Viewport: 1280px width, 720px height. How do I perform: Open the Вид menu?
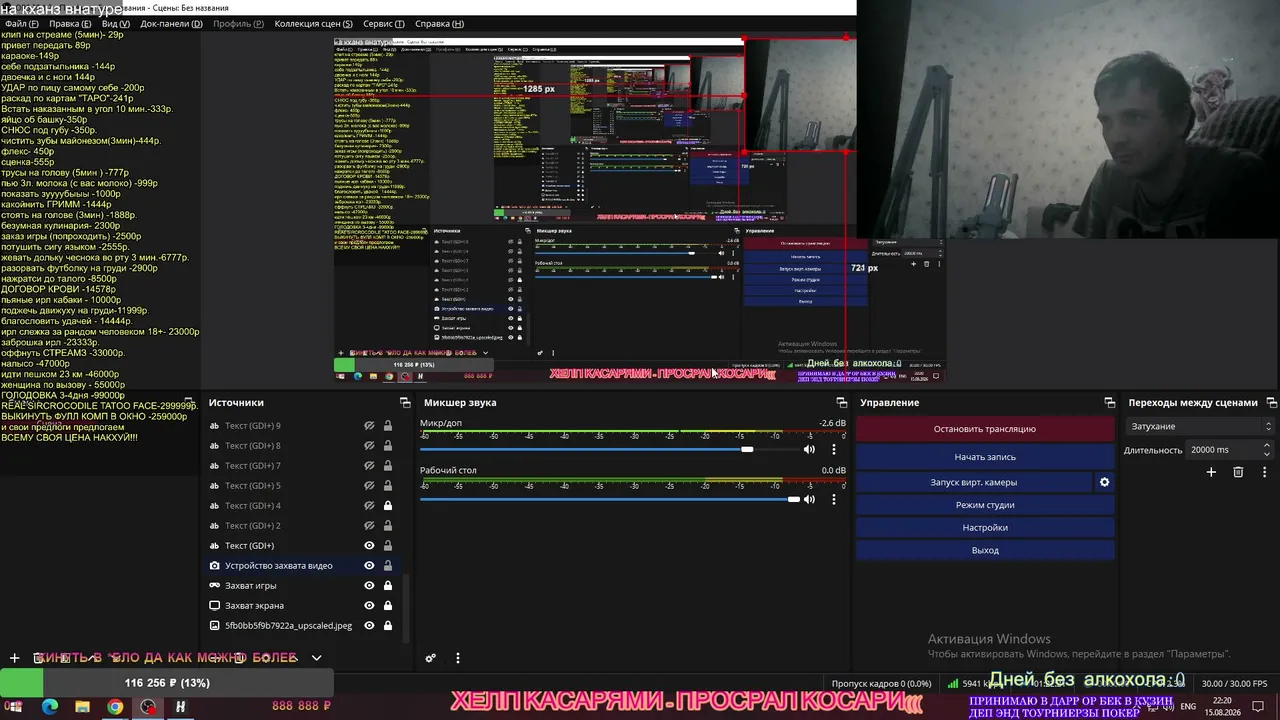click(x=116, y=24)
